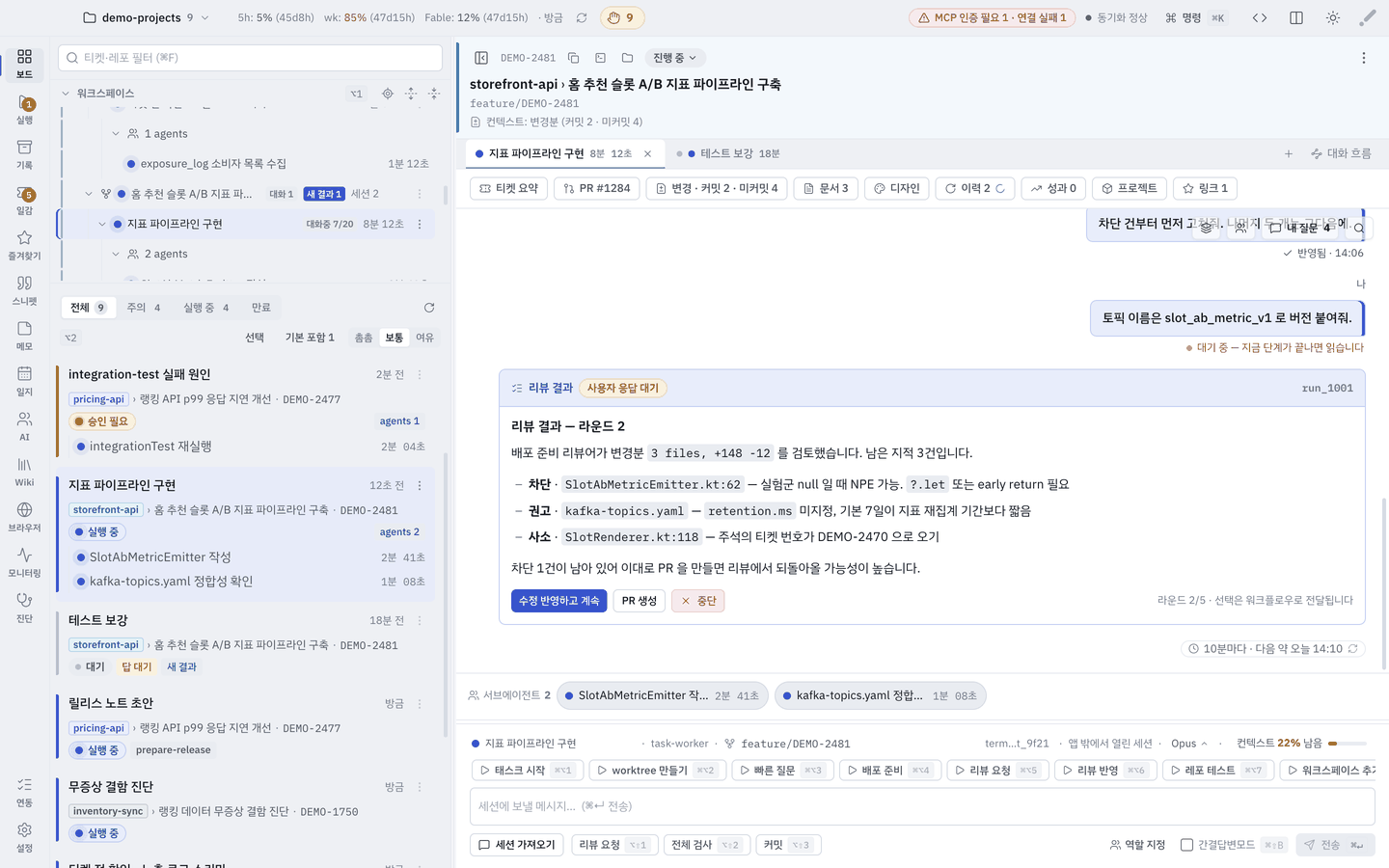Open 즐겨찾기 favorites star in the sidebar
The image size is (1389, 868).
pos(24,245)
